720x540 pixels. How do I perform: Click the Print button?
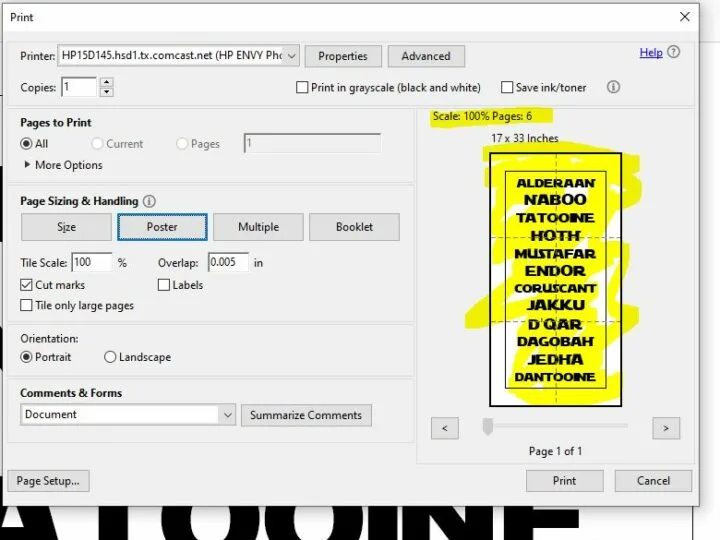pos(564,480)
